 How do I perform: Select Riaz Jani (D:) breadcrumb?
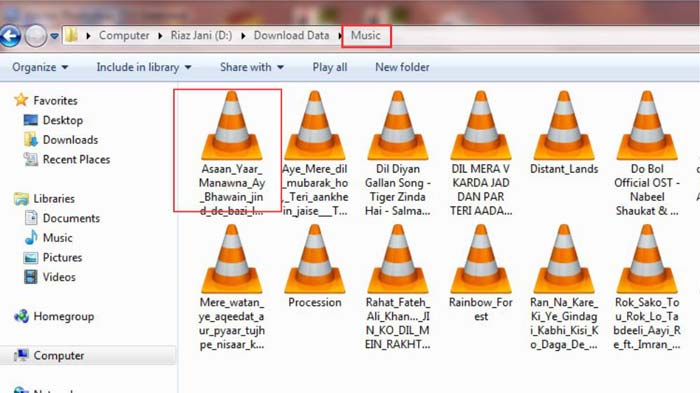201,35
